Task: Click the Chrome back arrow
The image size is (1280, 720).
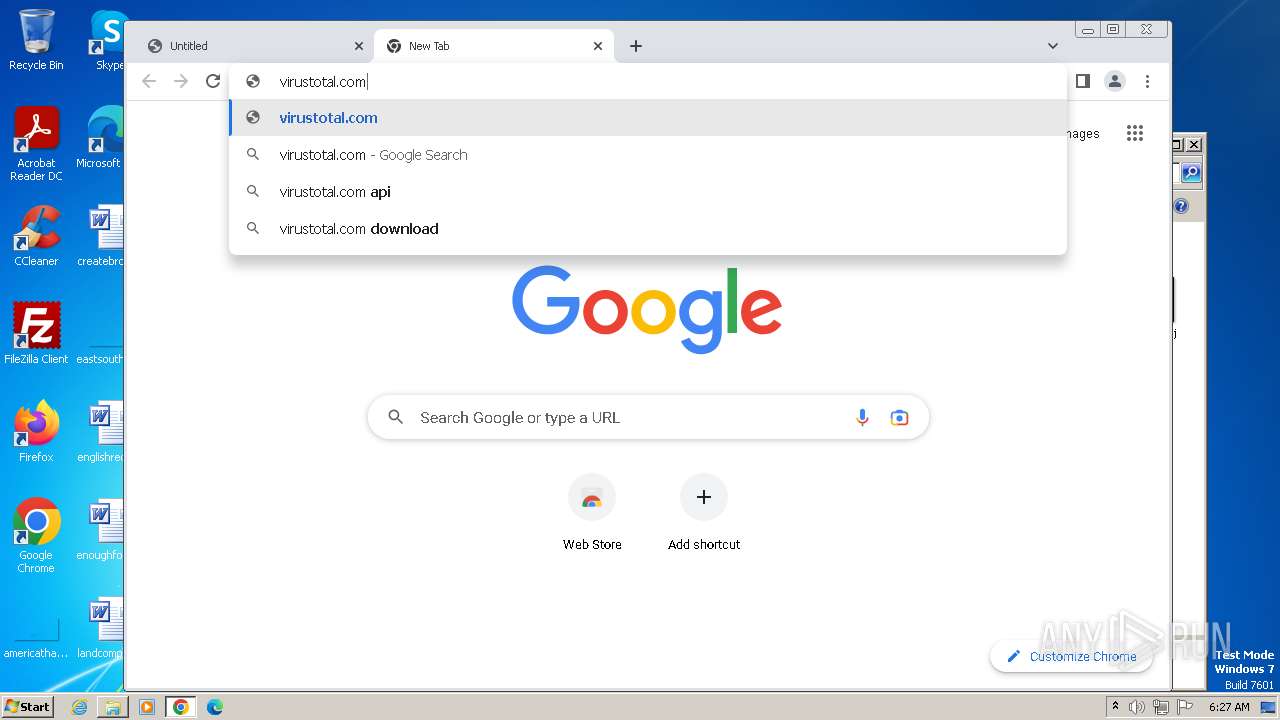Action: [x=149, y=81]
